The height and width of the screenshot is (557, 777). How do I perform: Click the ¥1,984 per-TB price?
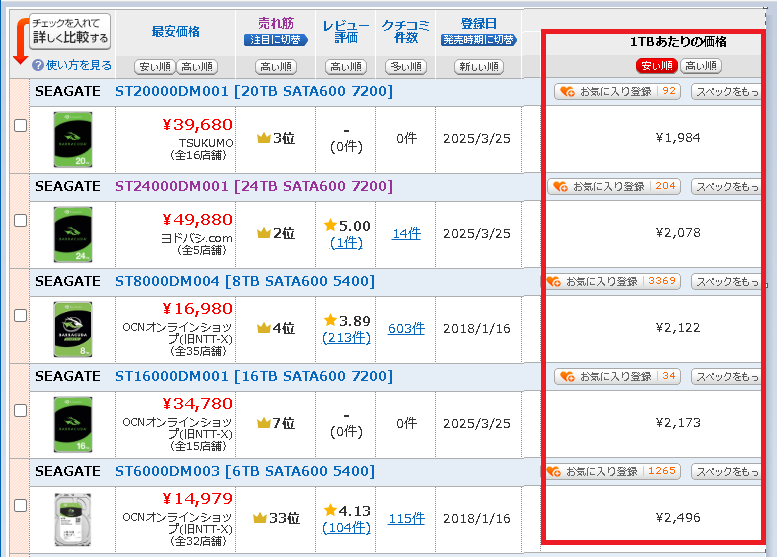click(x=678, y=138)
